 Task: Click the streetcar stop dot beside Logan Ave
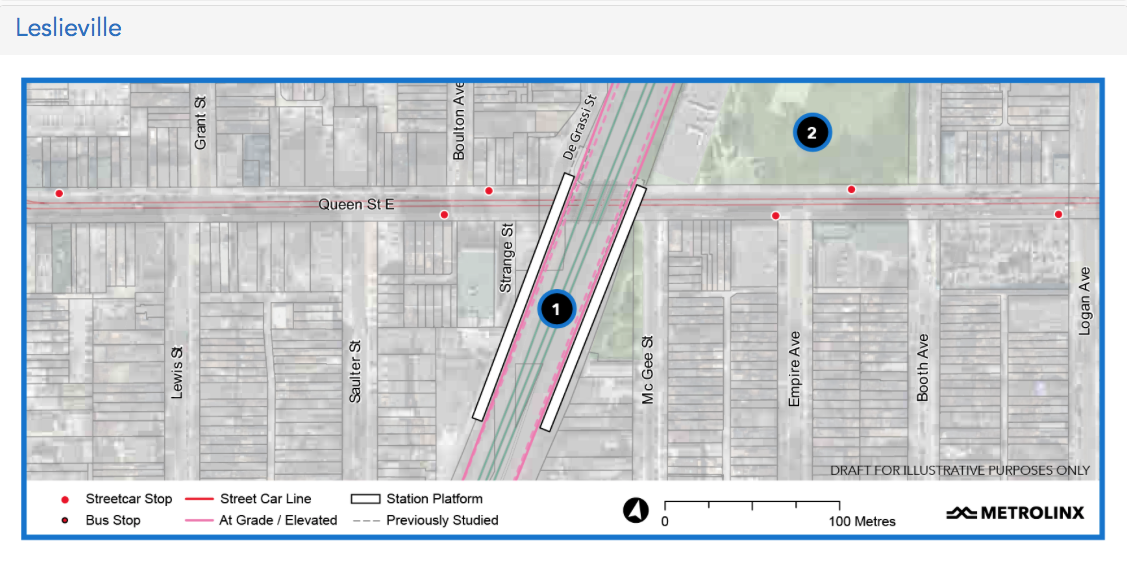point(1058,214)
